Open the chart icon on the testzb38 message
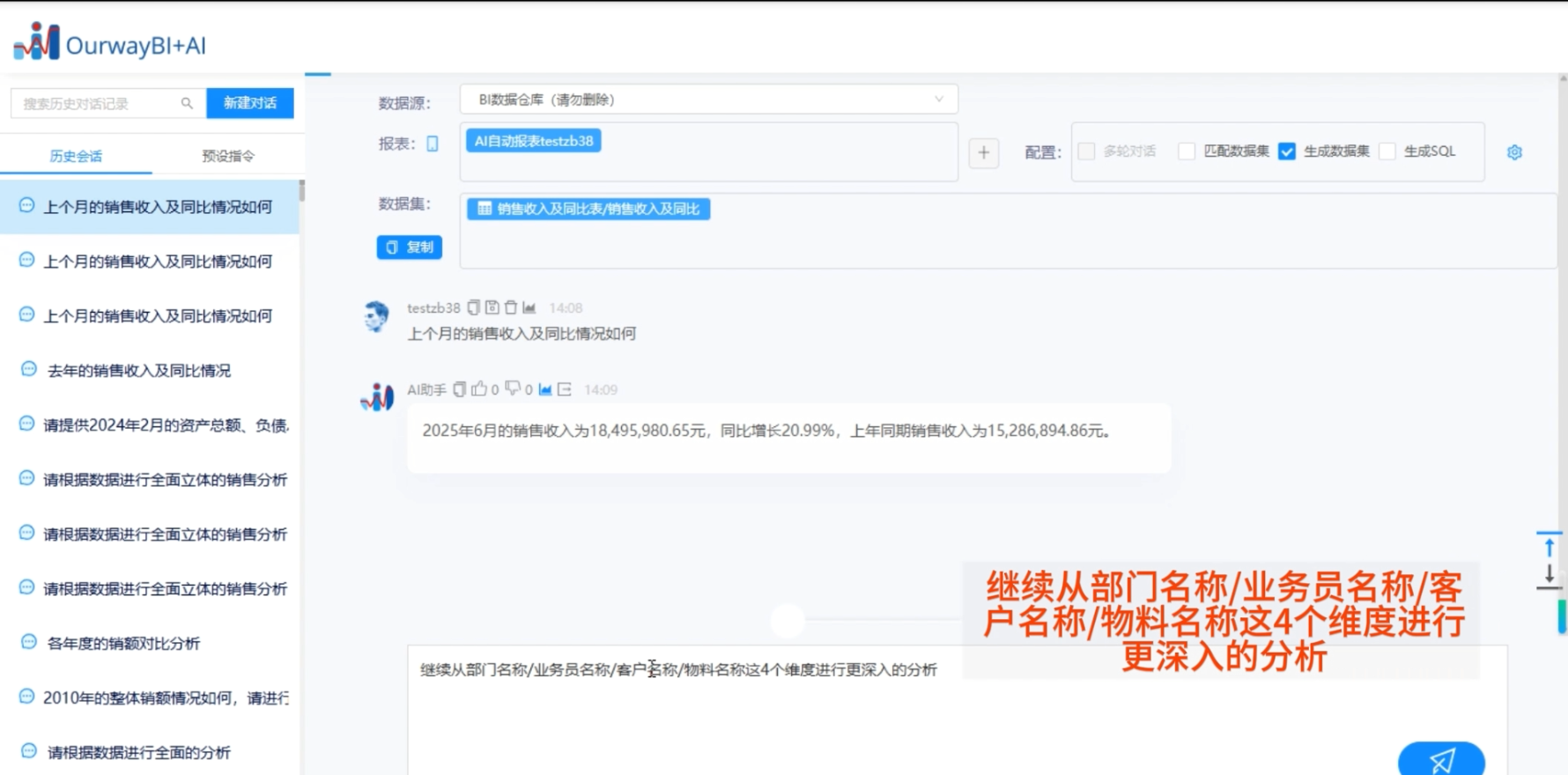1568x775 pixels. [x=529, y=307]
